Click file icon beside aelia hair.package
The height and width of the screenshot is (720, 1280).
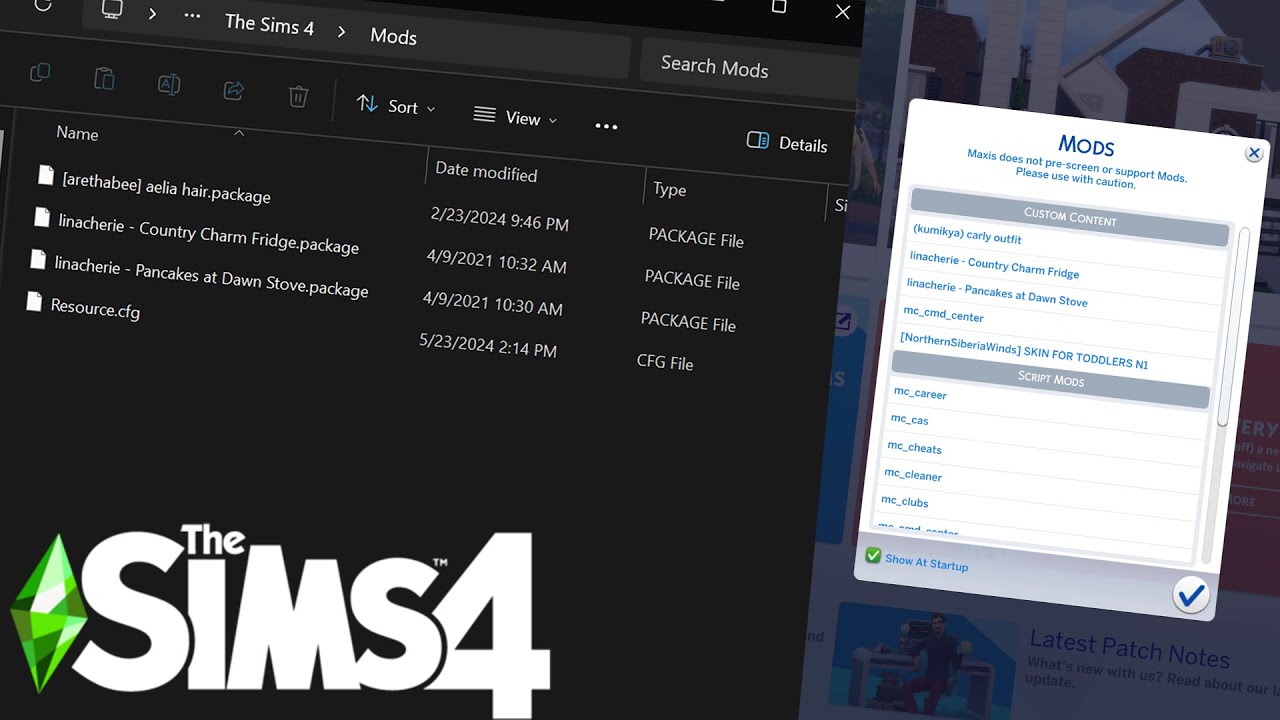pos(46,175)
